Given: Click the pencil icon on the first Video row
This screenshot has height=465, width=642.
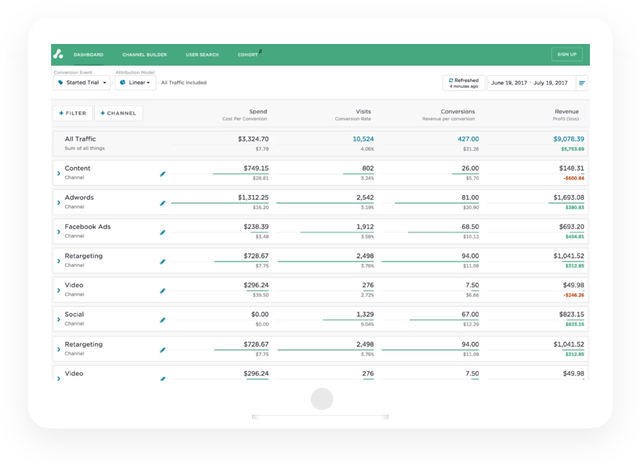Looking at the screenshot, I should tap(163, 291).
